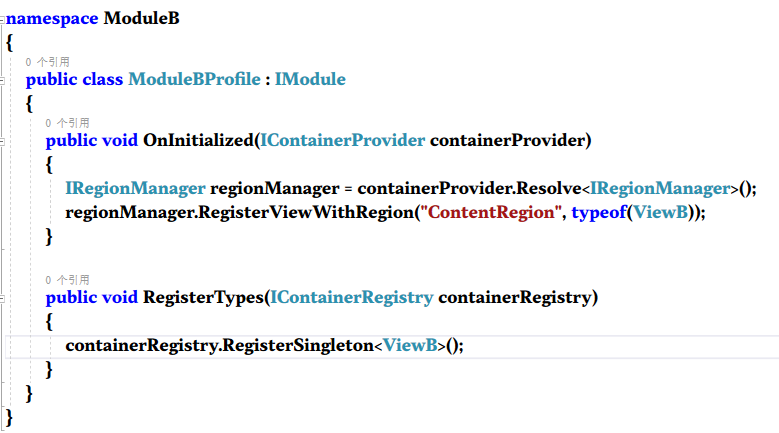Collapse the ModuleBProfile class block

3,79
